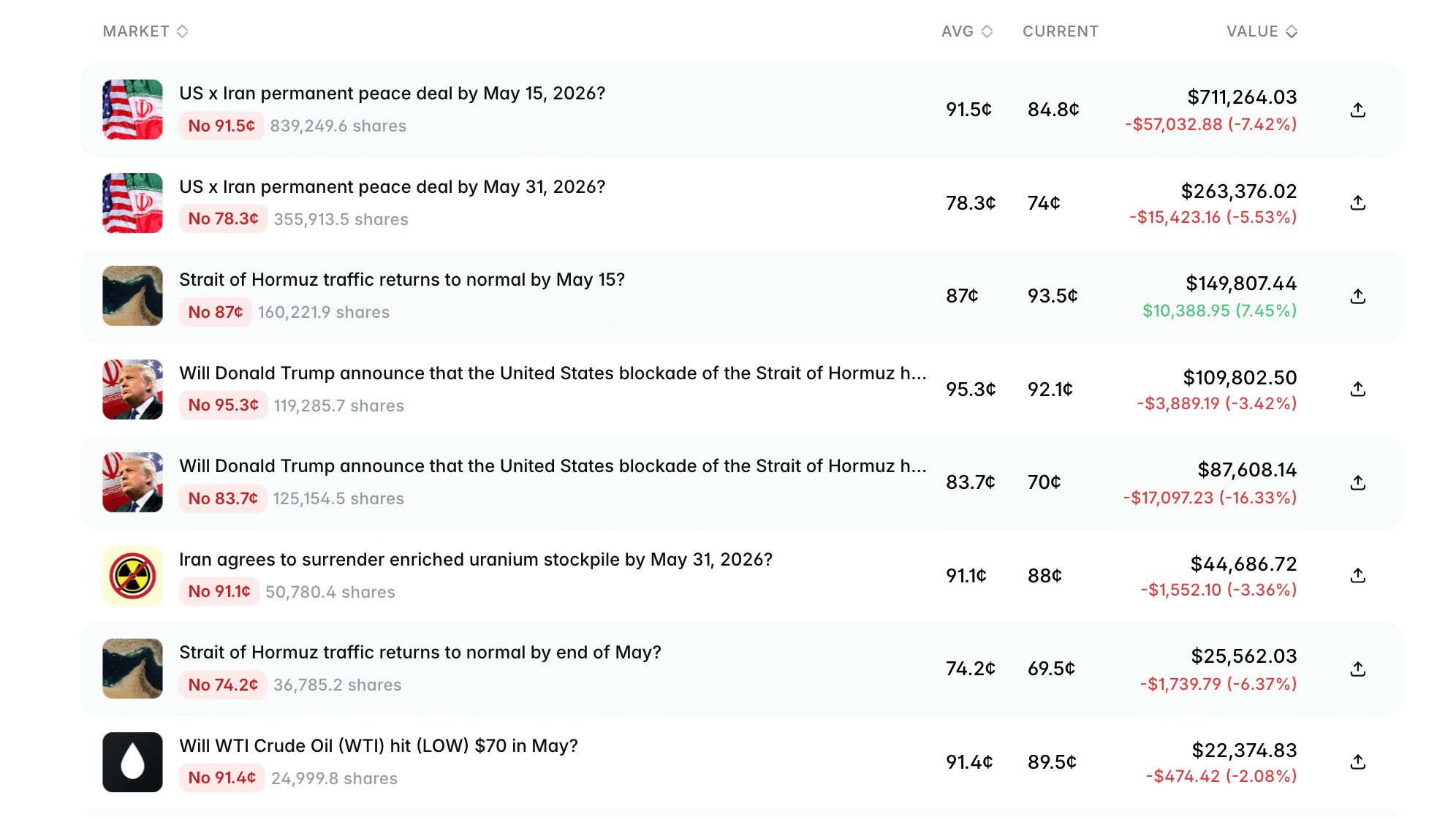
Task: Share the enriched uranium stockpile position
Action: pos(1357,575)
